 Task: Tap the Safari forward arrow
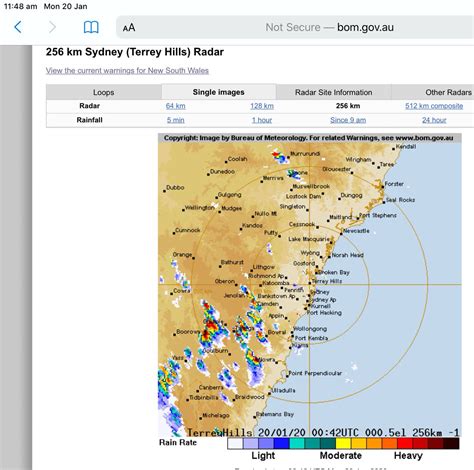52,27
